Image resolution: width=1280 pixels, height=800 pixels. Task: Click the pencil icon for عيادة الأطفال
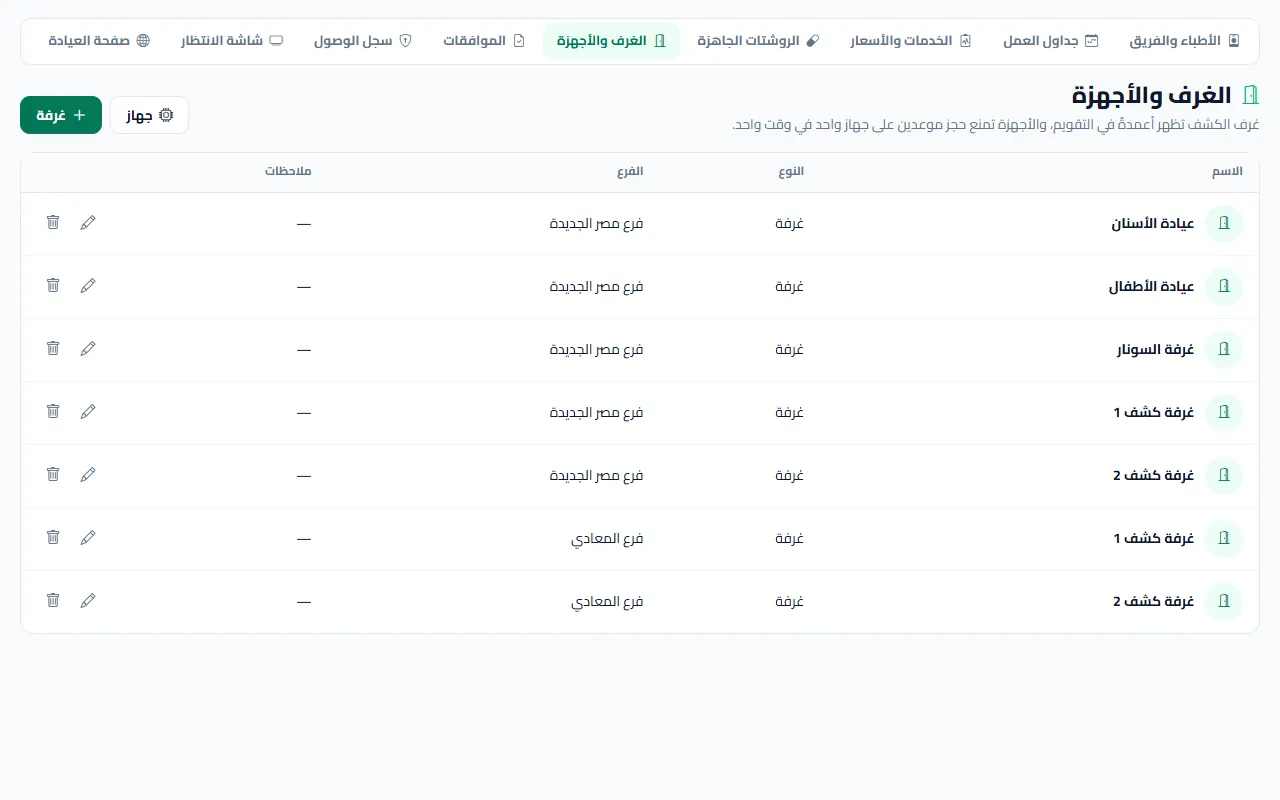[x=88, y=285]
